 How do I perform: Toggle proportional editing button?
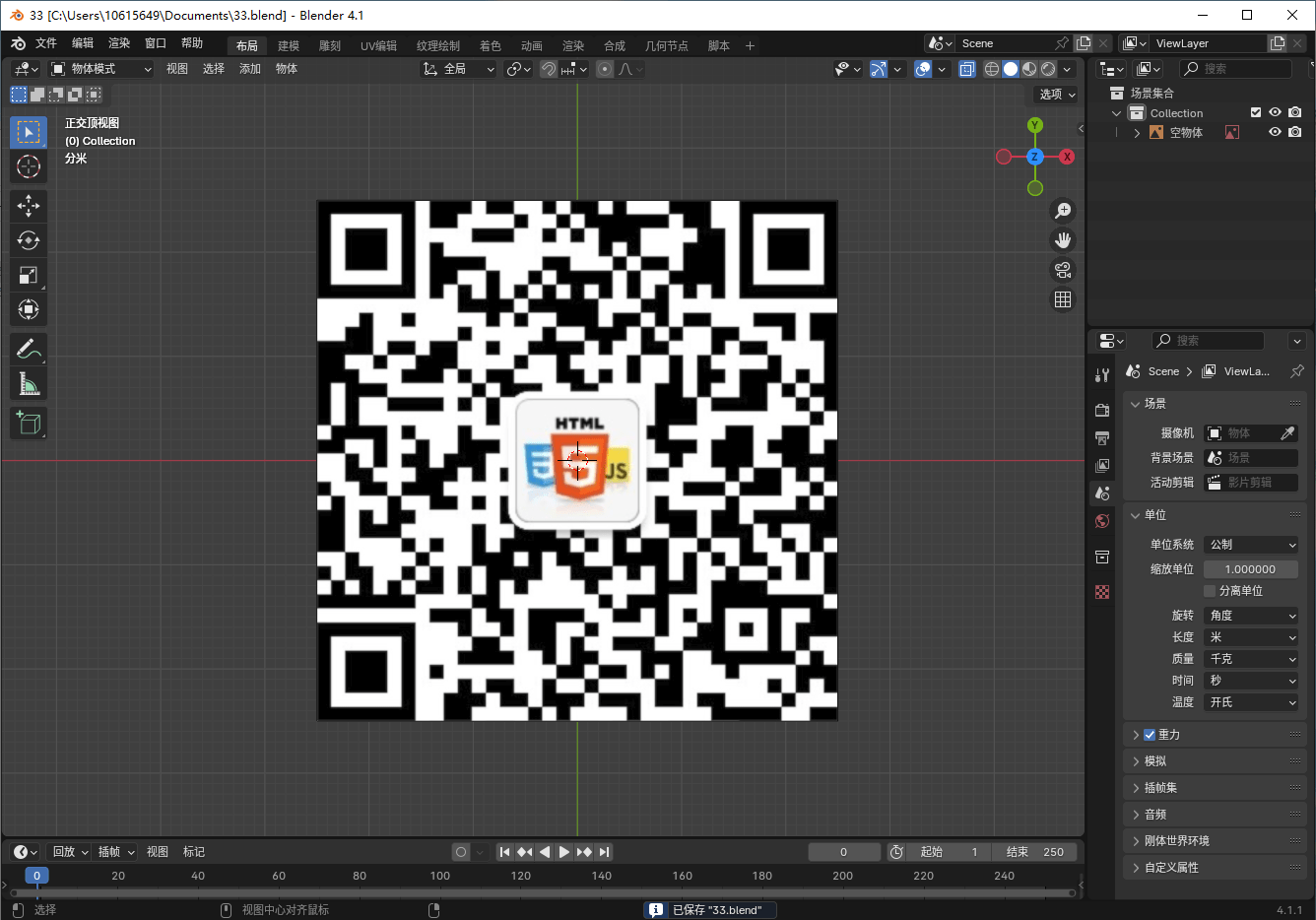pyautogui.click(x=605, y=69)
